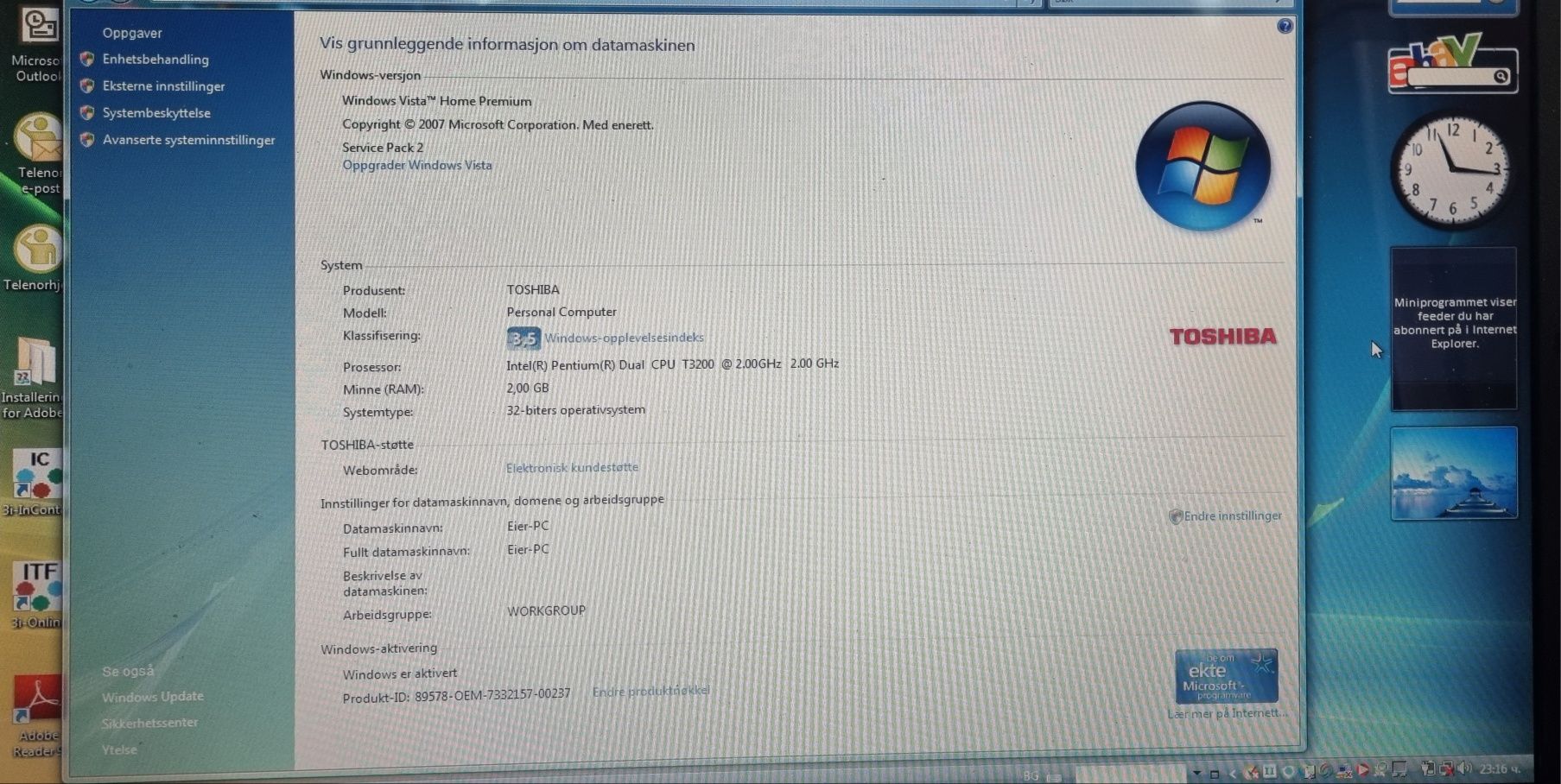Open Eksterne innstillinger in the sidebar
This screenshot has width=1561, height=784.
(163, 85)
